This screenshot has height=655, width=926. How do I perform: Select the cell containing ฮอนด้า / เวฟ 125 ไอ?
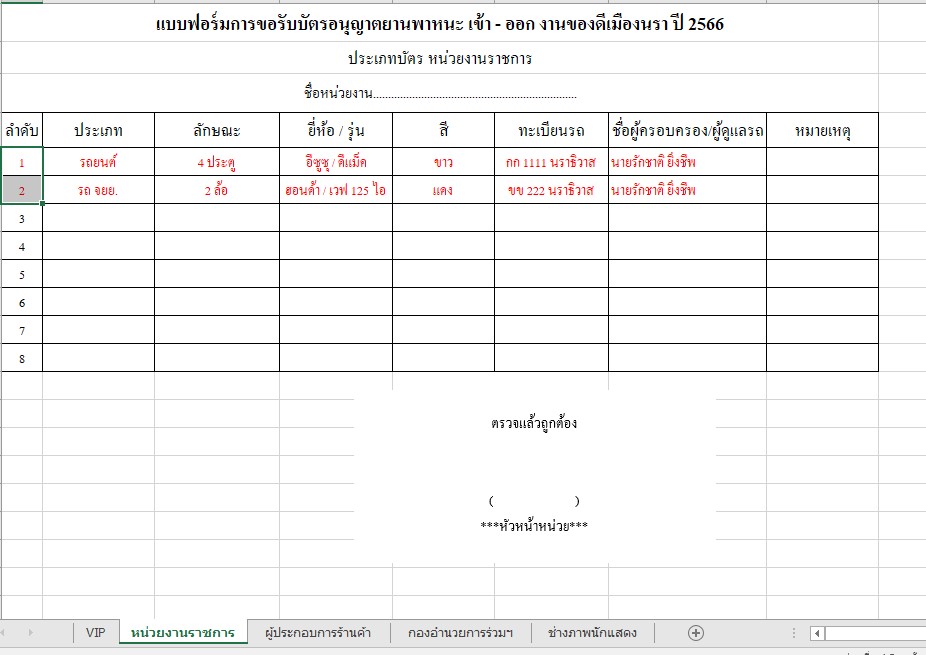pyautogui.click(x=335, y=190)
